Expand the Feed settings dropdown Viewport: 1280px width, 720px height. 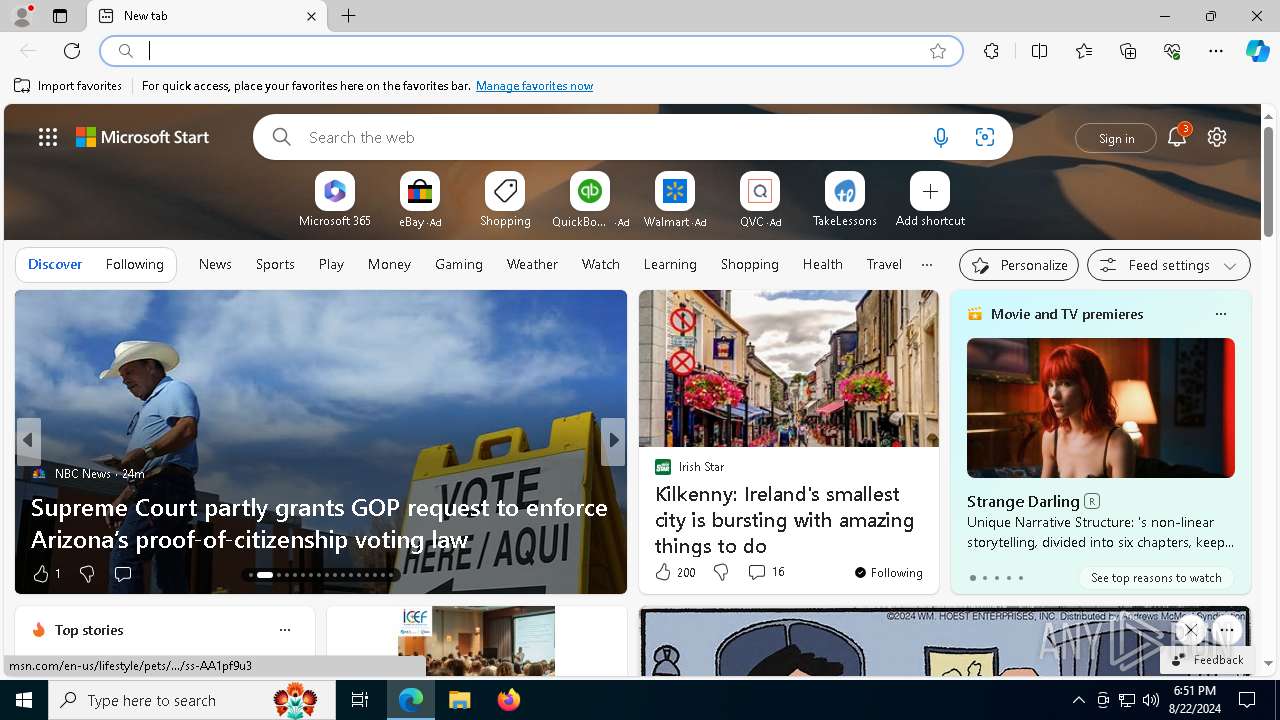point(1169,265)
